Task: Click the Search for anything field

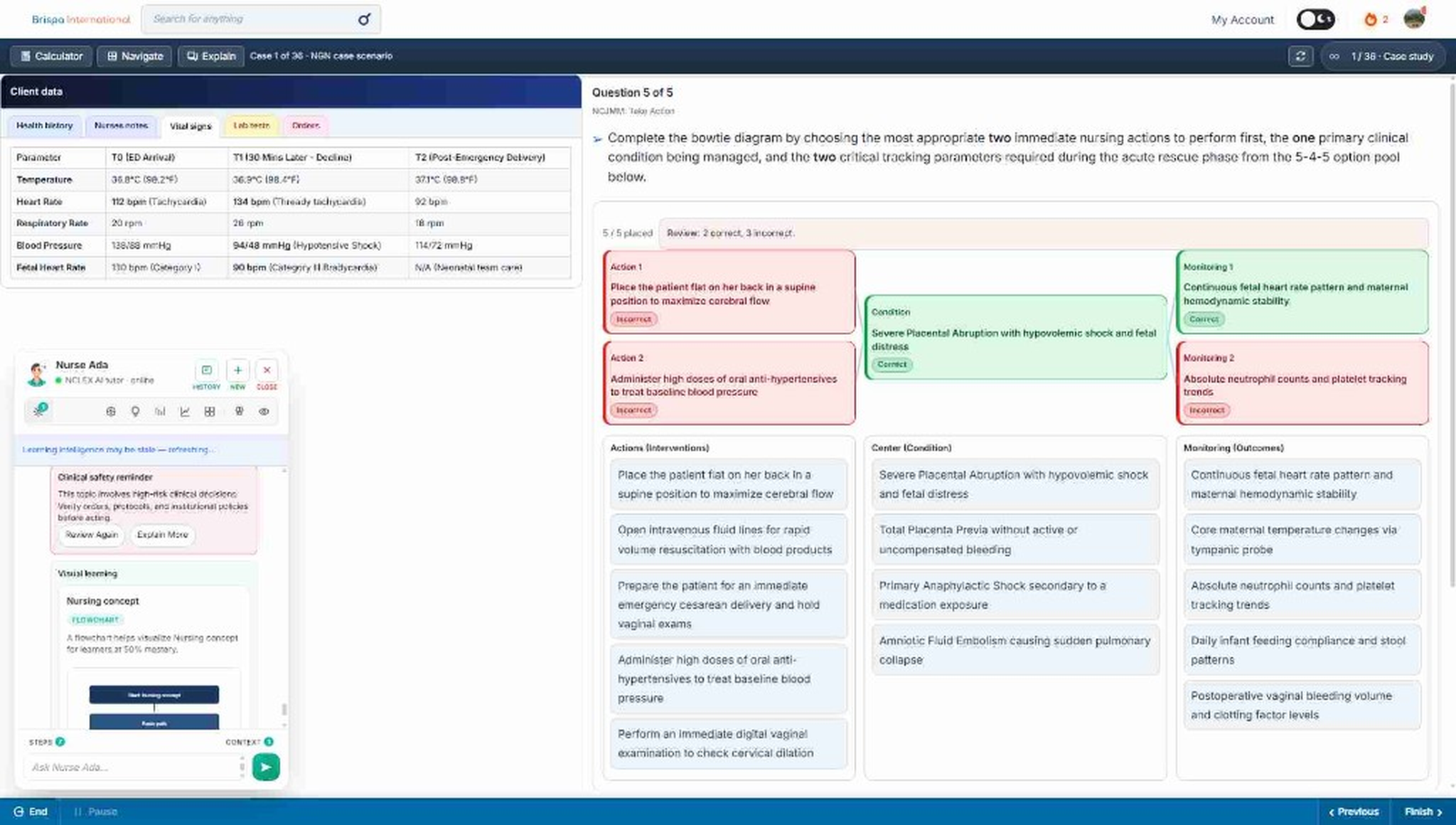Action: pyautogui.click(x=260, y=19)
